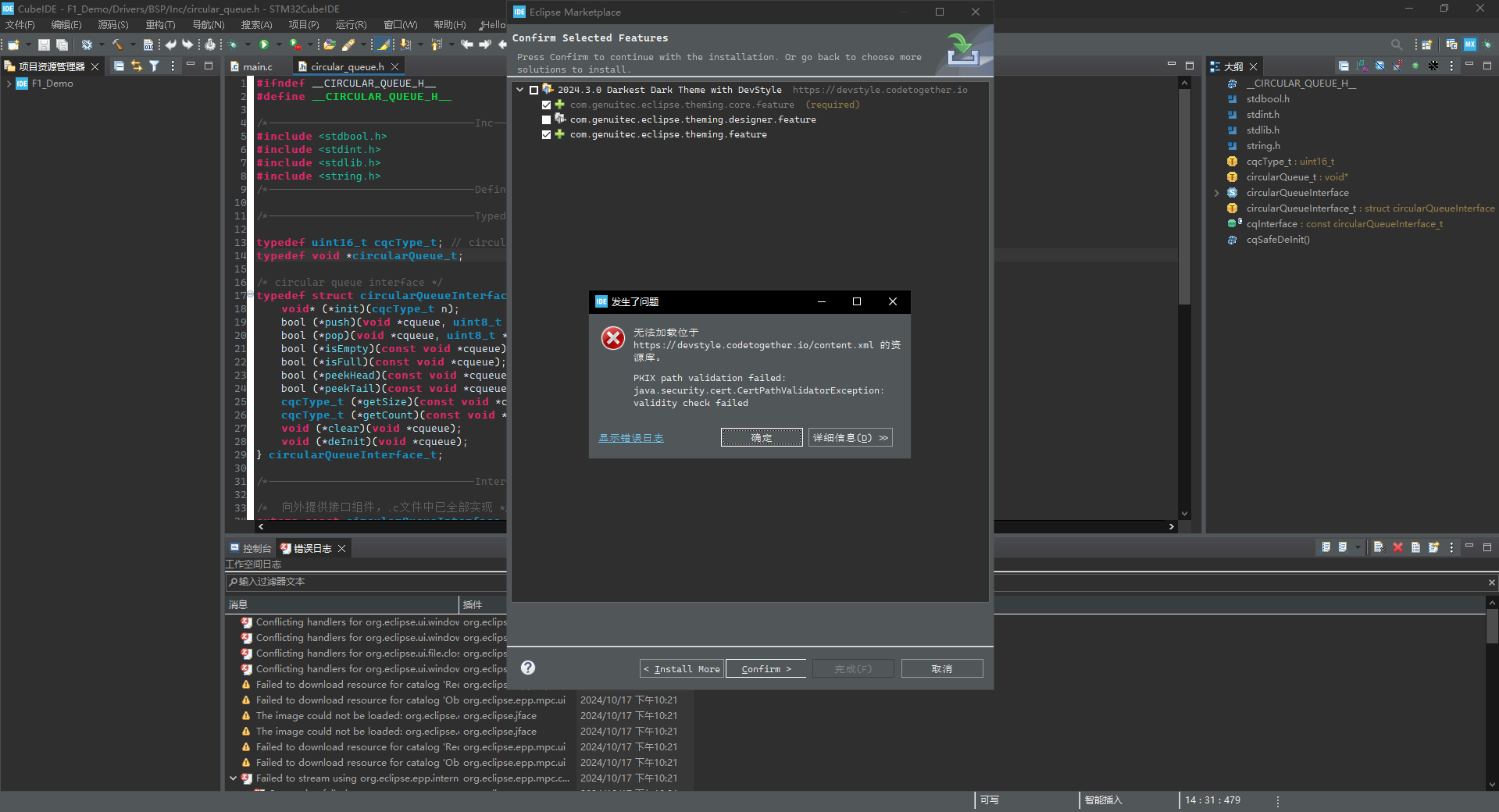Click the binary file 010 icon

point(148,45)
